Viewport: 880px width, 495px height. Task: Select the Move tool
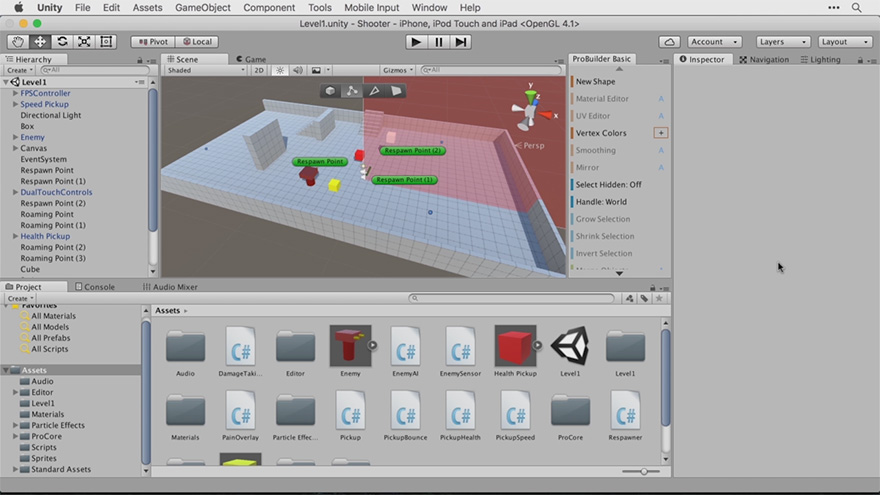point(40,42)
